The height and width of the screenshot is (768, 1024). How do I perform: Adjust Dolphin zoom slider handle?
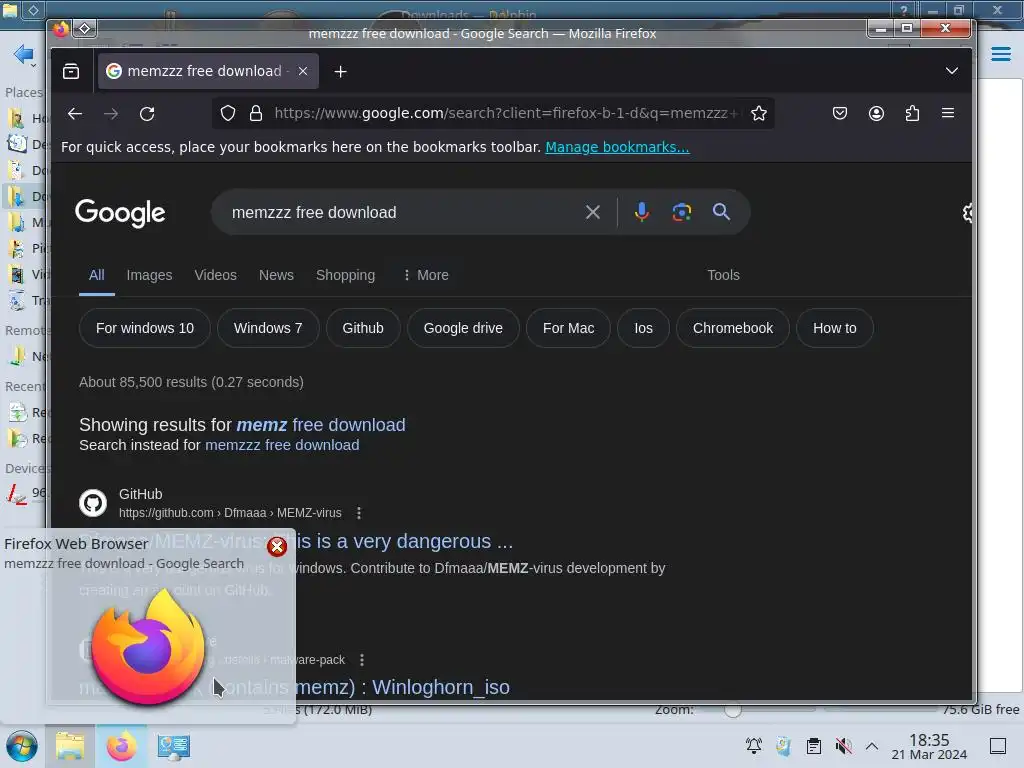click(x=733, y=710)
